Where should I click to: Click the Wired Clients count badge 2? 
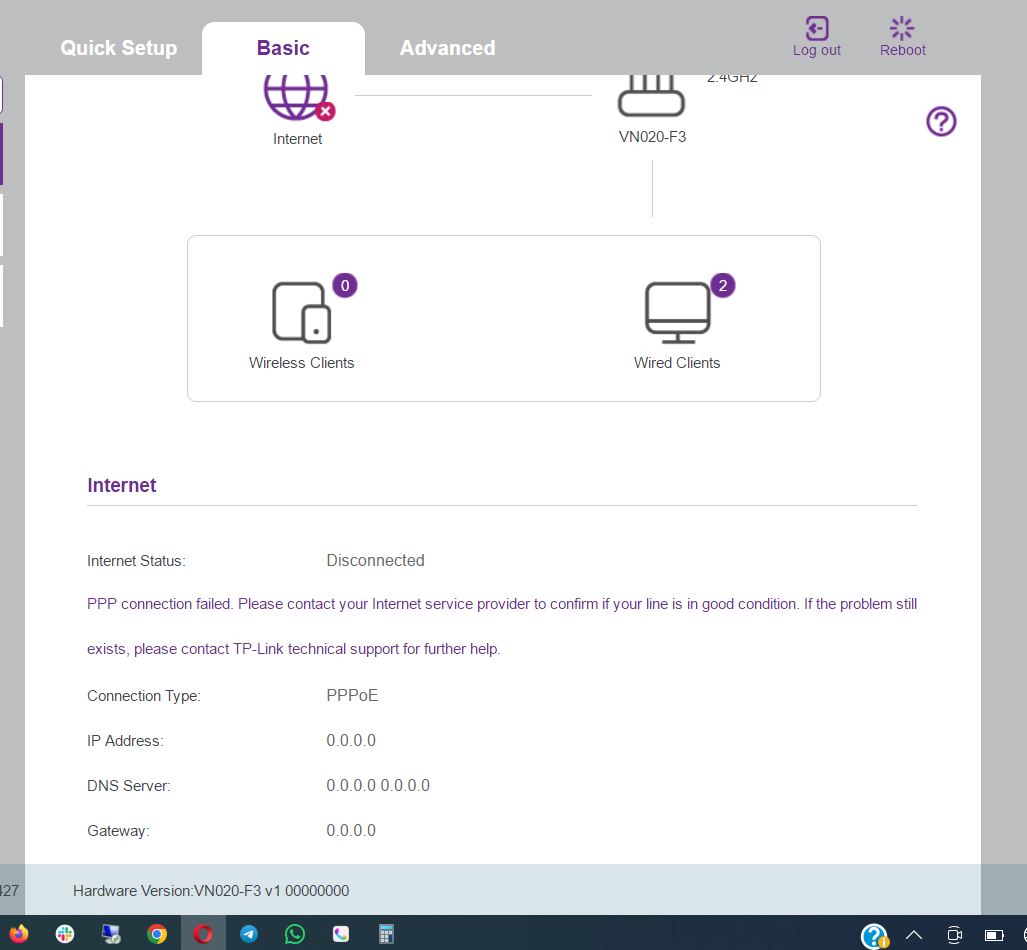723,286
